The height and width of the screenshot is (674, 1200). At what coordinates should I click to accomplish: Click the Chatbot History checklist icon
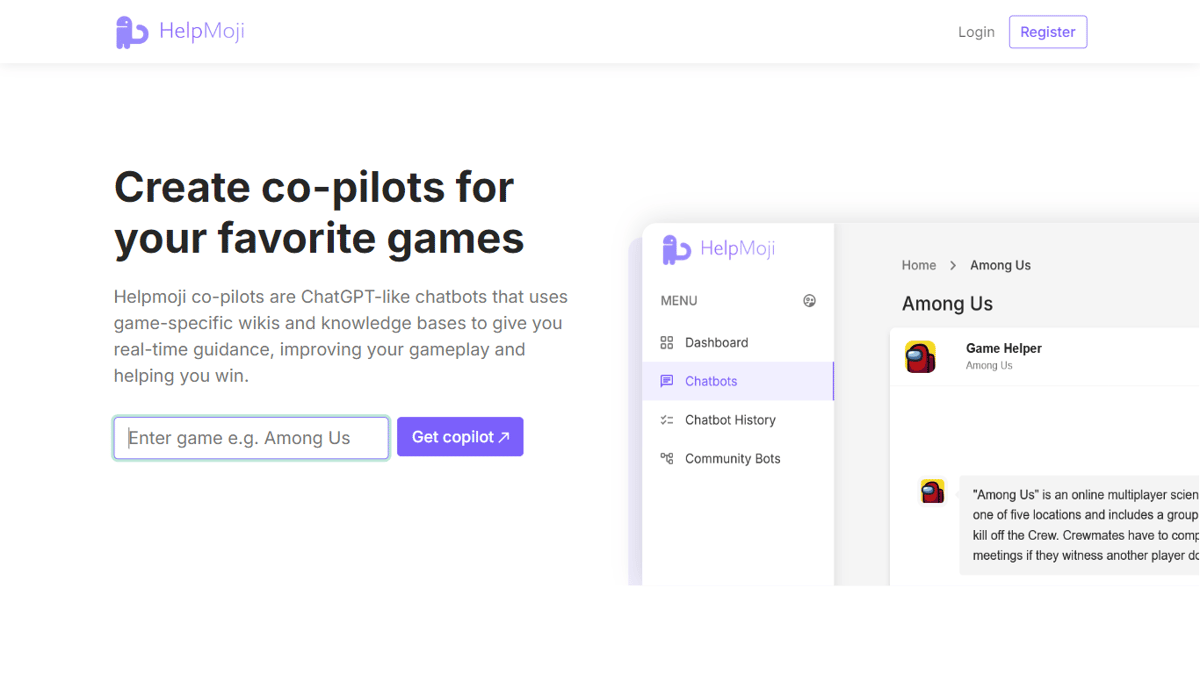pos(667,420)
